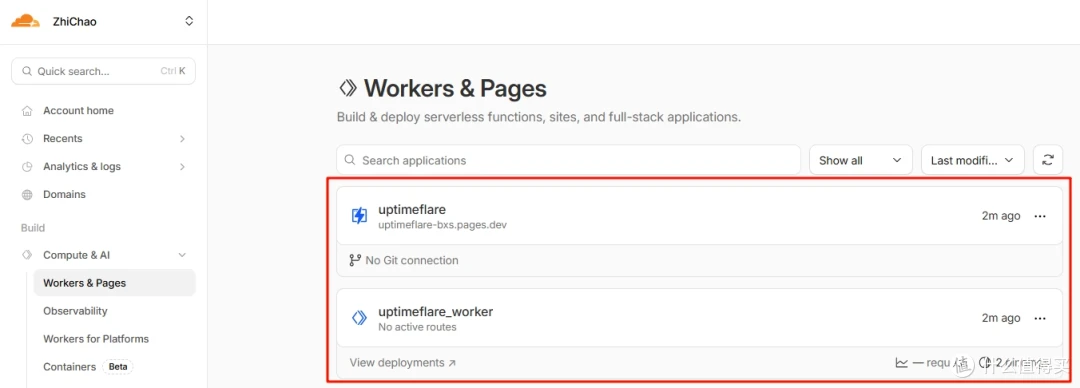Screen dimensions: 1080x388
Task: Click the No Git connection text
Action: point(412,261)
